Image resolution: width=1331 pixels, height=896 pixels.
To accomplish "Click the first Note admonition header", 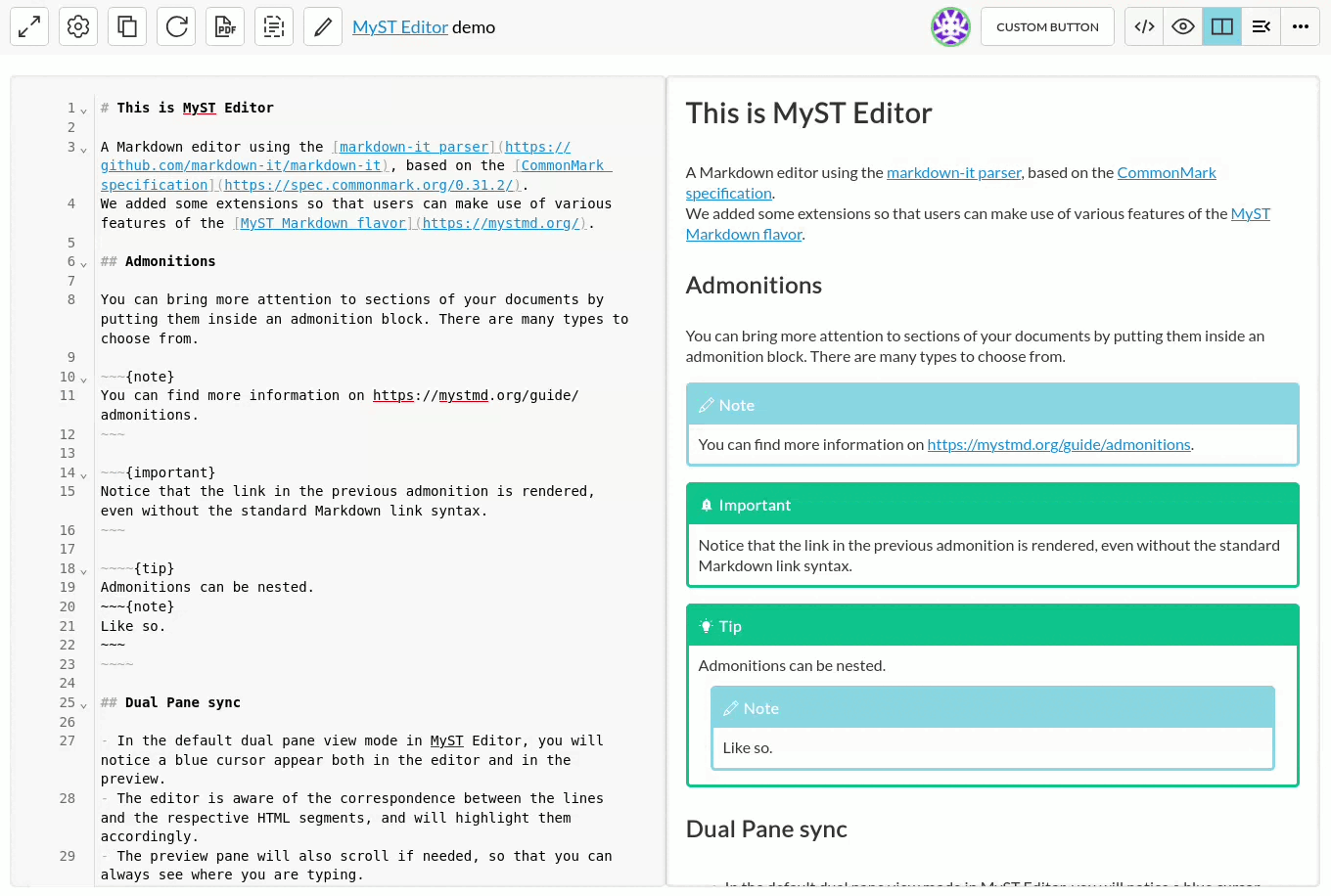I will 992,405.
